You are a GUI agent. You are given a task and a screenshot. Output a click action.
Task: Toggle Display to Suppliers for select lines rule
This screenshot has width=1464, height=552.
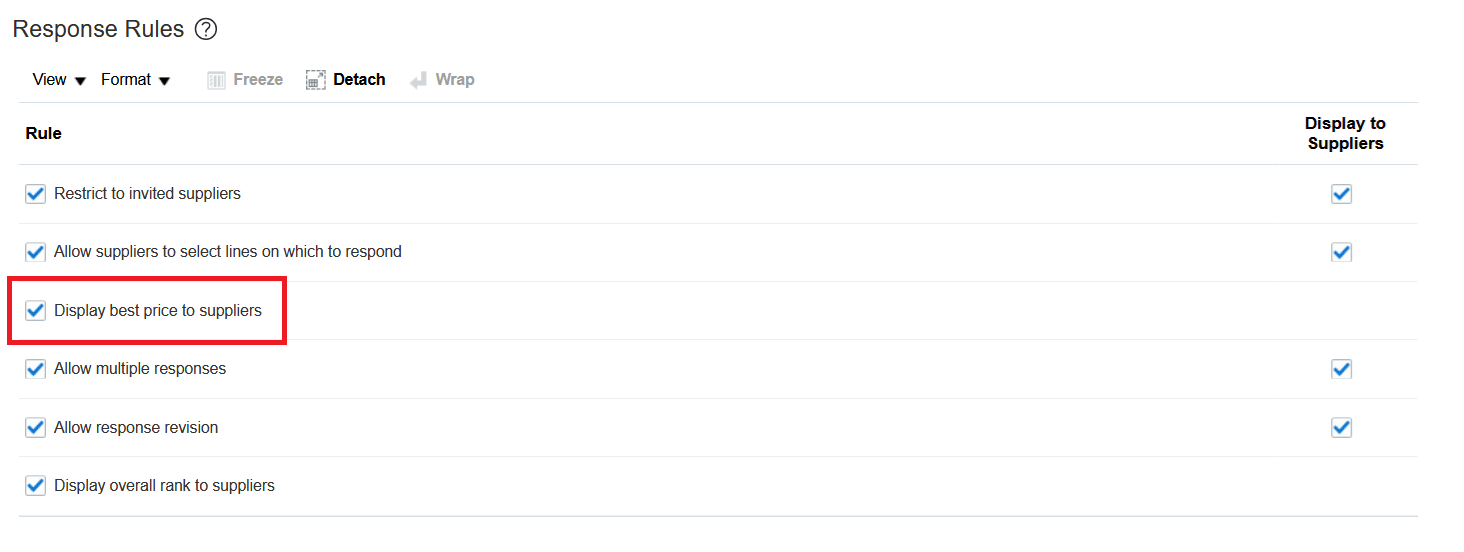point(1342,252)
